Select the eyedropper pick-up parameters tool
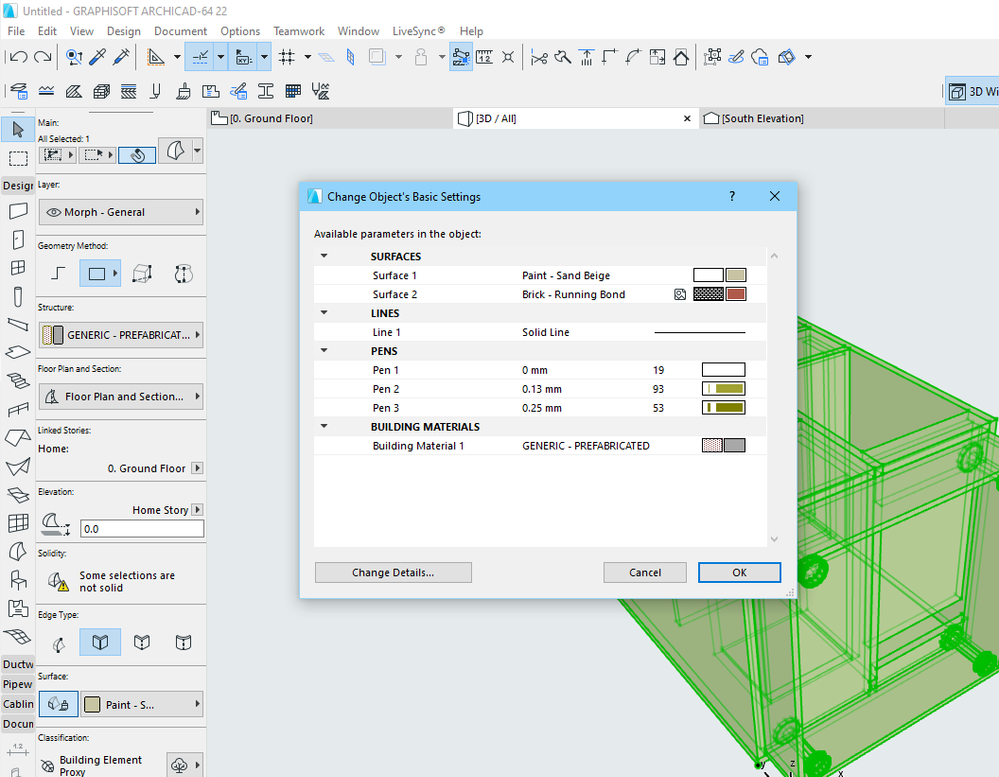Screen dimensions: 999x777 [x=98, y=57]
